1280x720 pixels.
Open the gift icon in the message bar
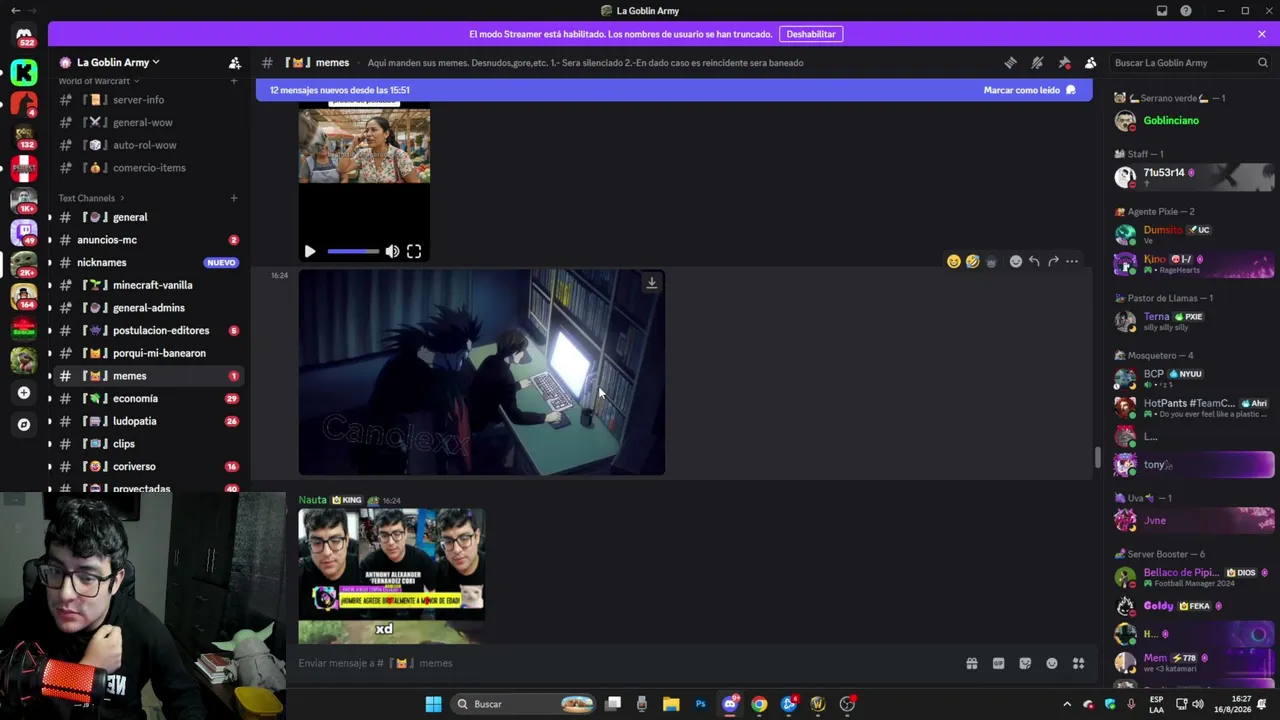tap(971, 663)
